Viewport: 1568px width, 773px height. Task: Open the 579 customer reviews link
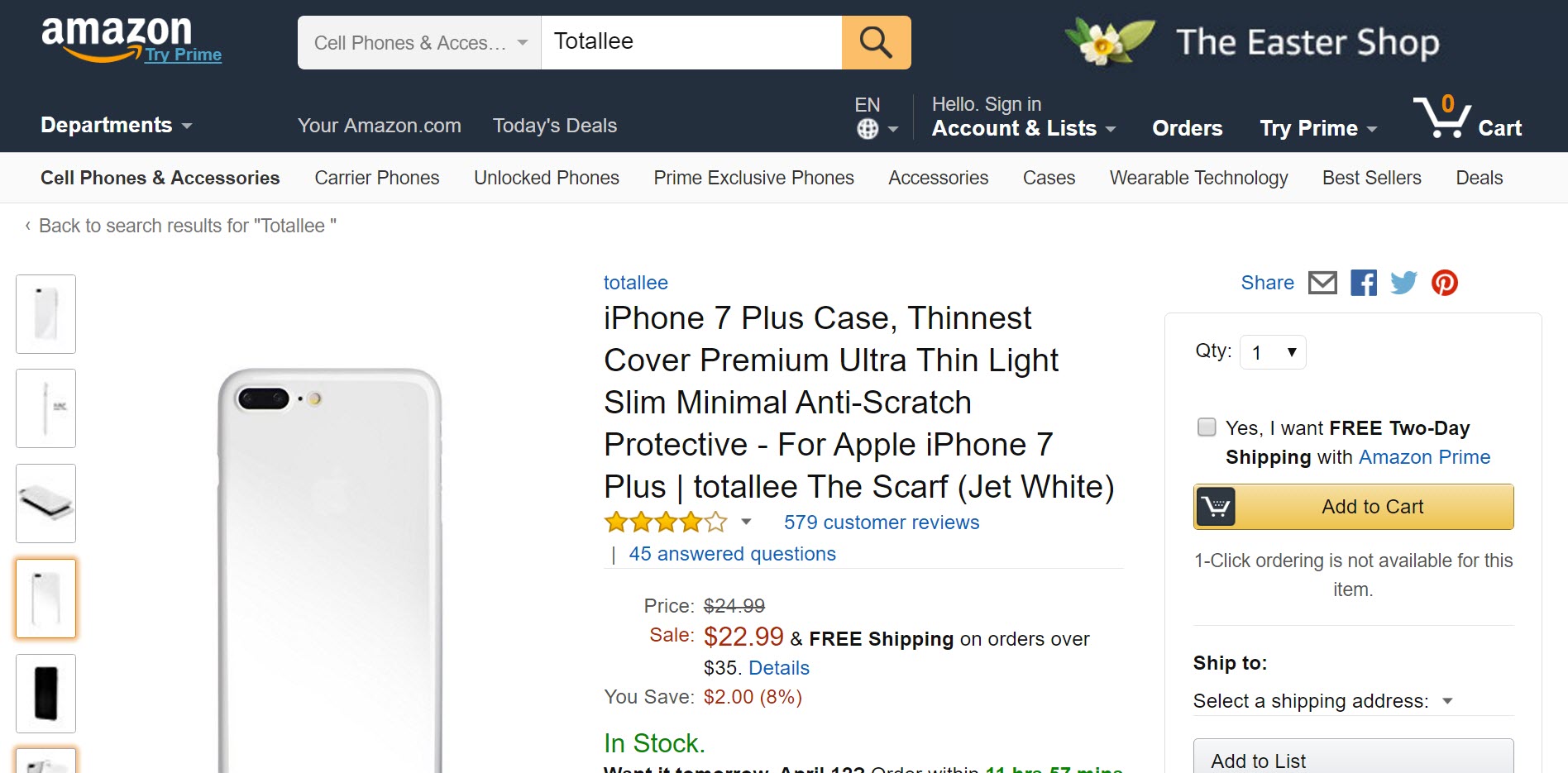pyautogui.click(x=881, y=522)
